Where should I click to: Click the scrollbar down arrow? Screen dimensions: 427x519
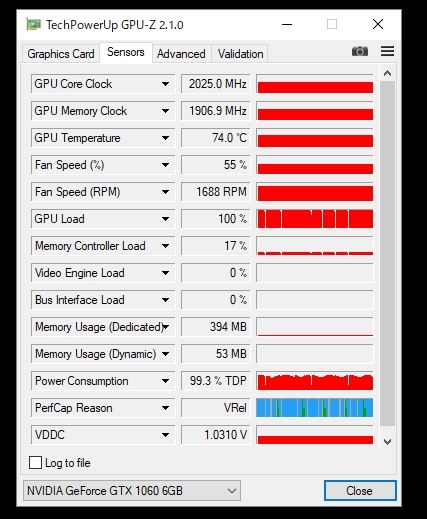[x=387, y=442]
